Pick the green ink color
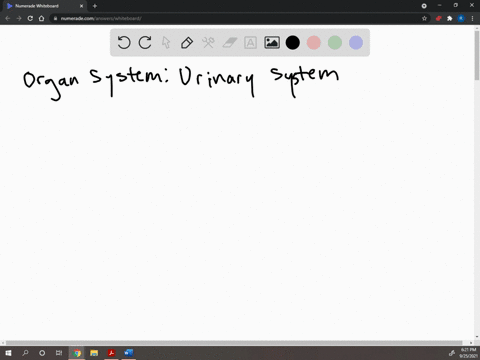 [x=335, y=43]
